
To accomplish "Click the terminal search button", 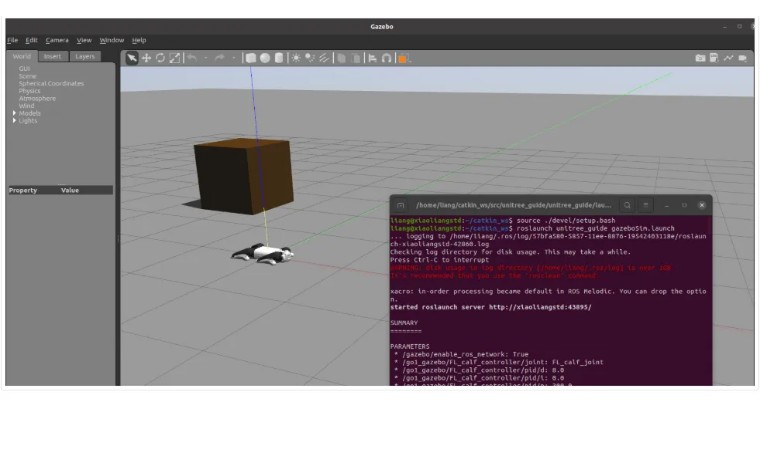I will (x=628, y=205).
